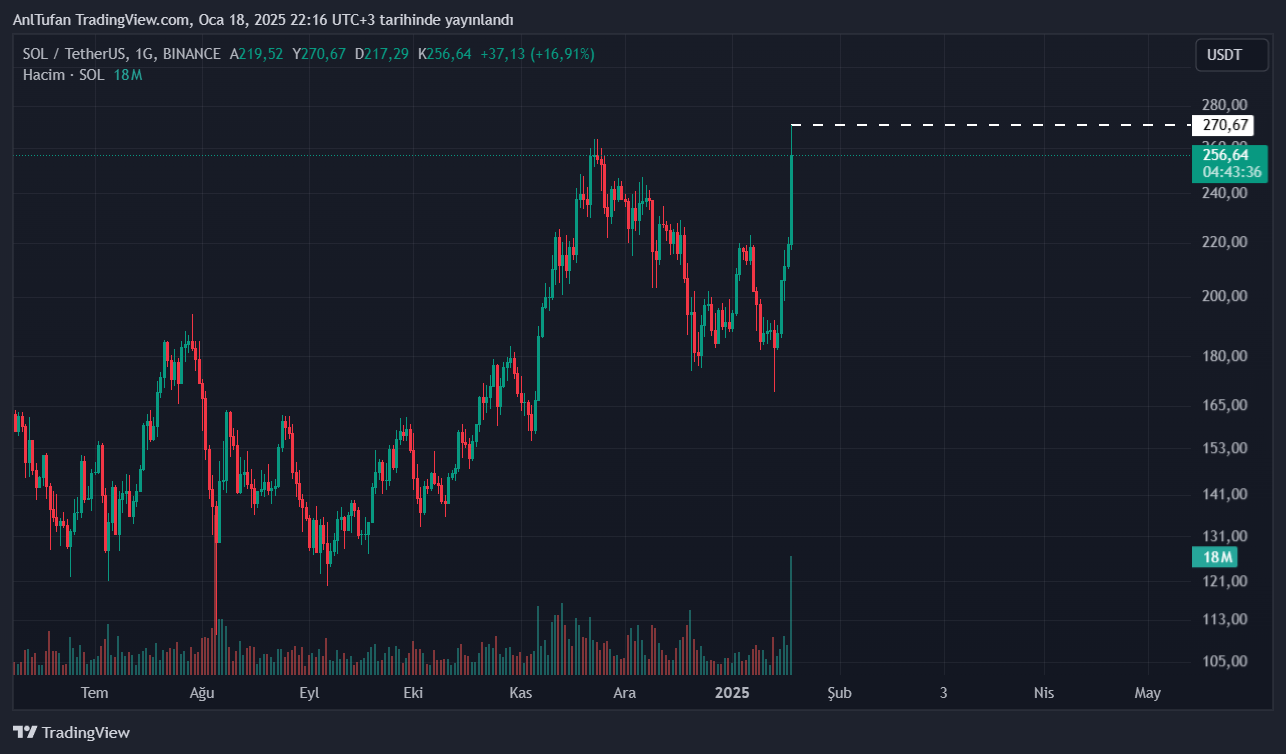Click the 105,00 level on price axis
The height and width of the screenshot is (754, 1286).
pyautogui.click(x=1224, y=661)
